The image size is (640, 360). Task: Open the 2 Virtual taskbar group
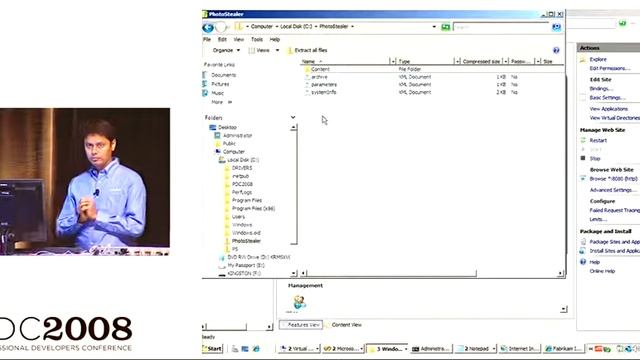pyautogui.click(x=299, y=349)
